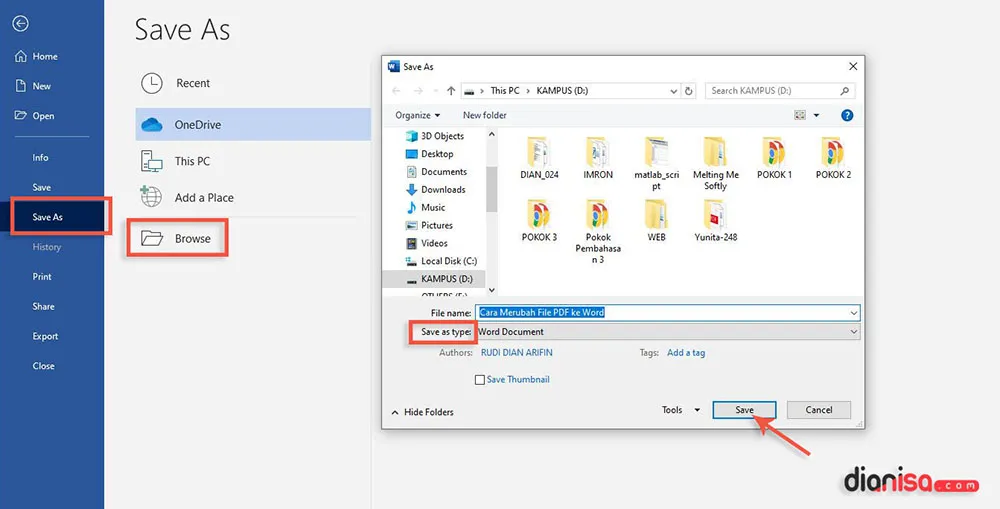This screenshot has height=509, width=1000.
Task: Open the Share section
Action: pos(43,306)
